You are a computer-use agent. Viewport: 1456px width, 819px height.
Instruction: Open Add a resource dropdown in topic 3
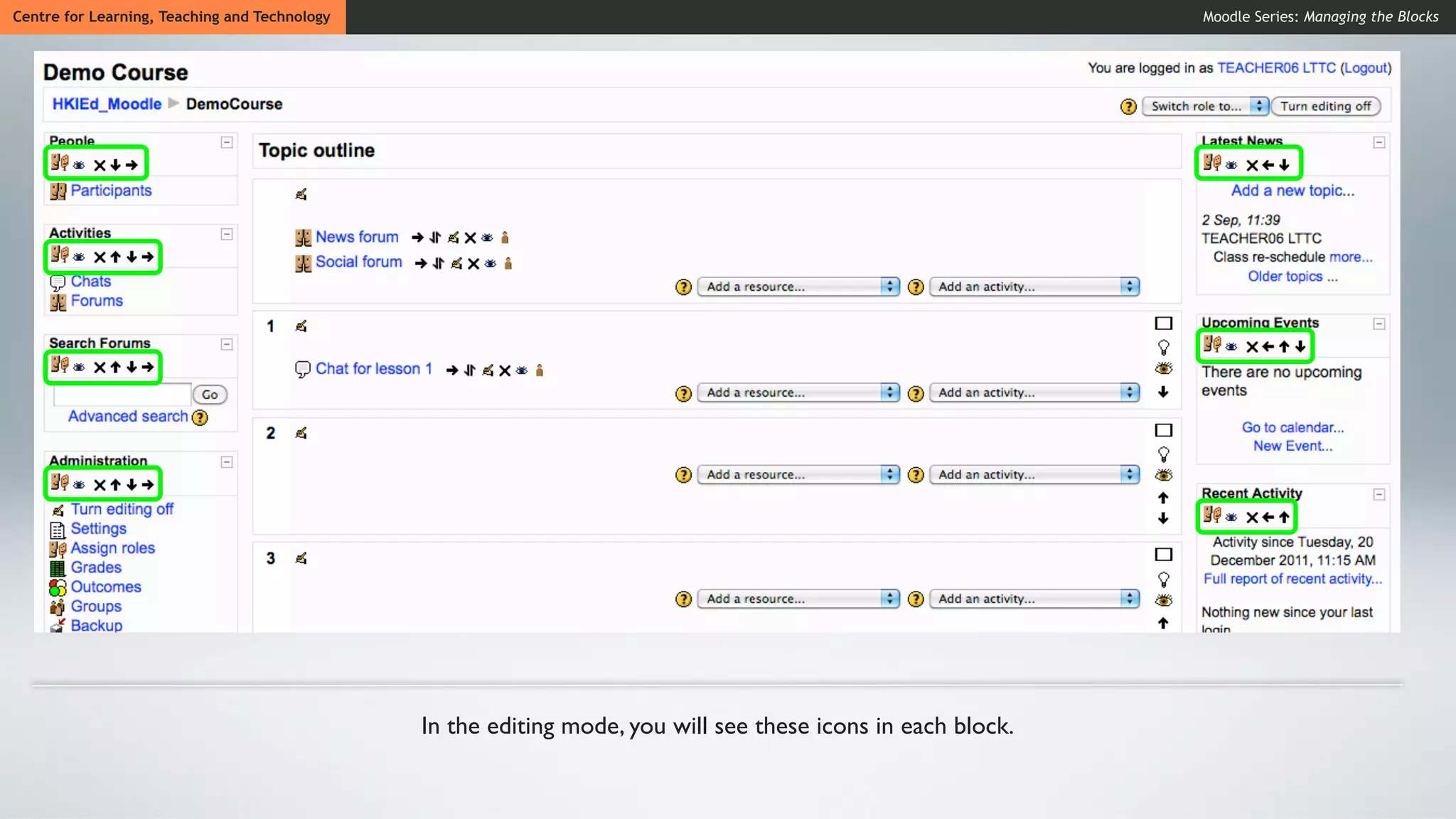798,599
